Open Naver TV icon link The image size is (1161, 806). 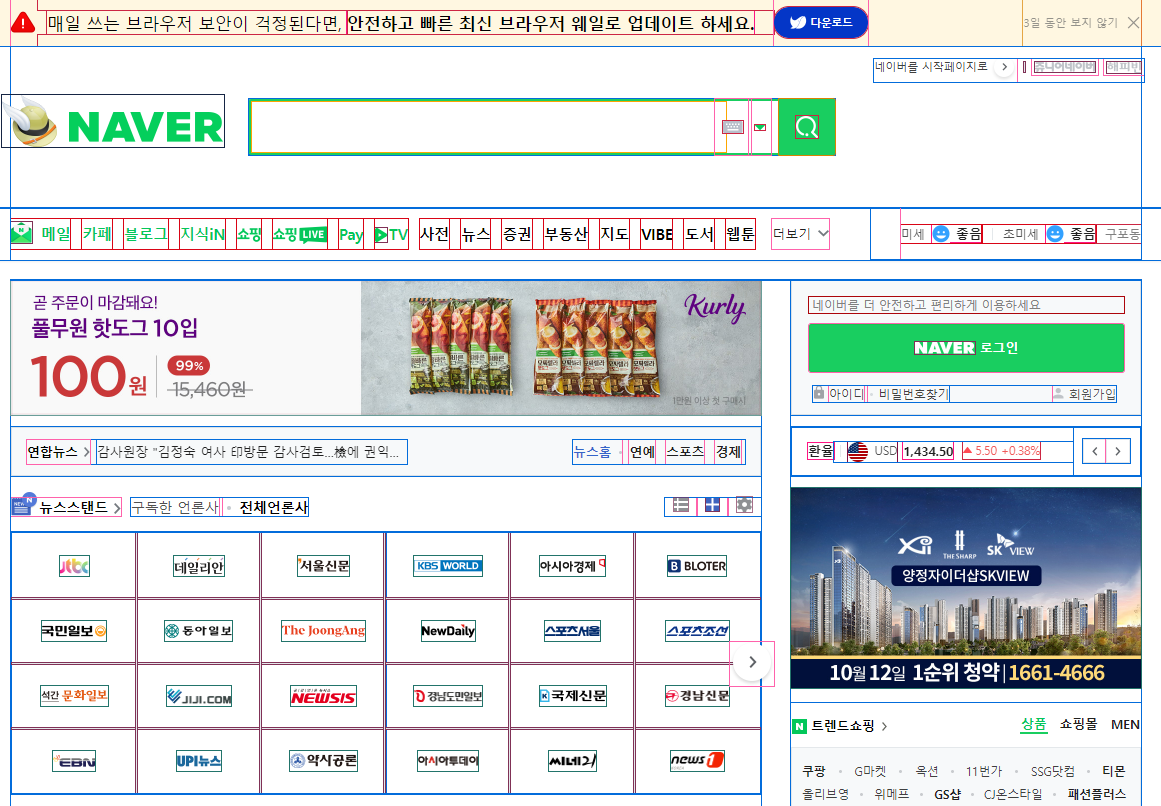[x=392, y=235]
